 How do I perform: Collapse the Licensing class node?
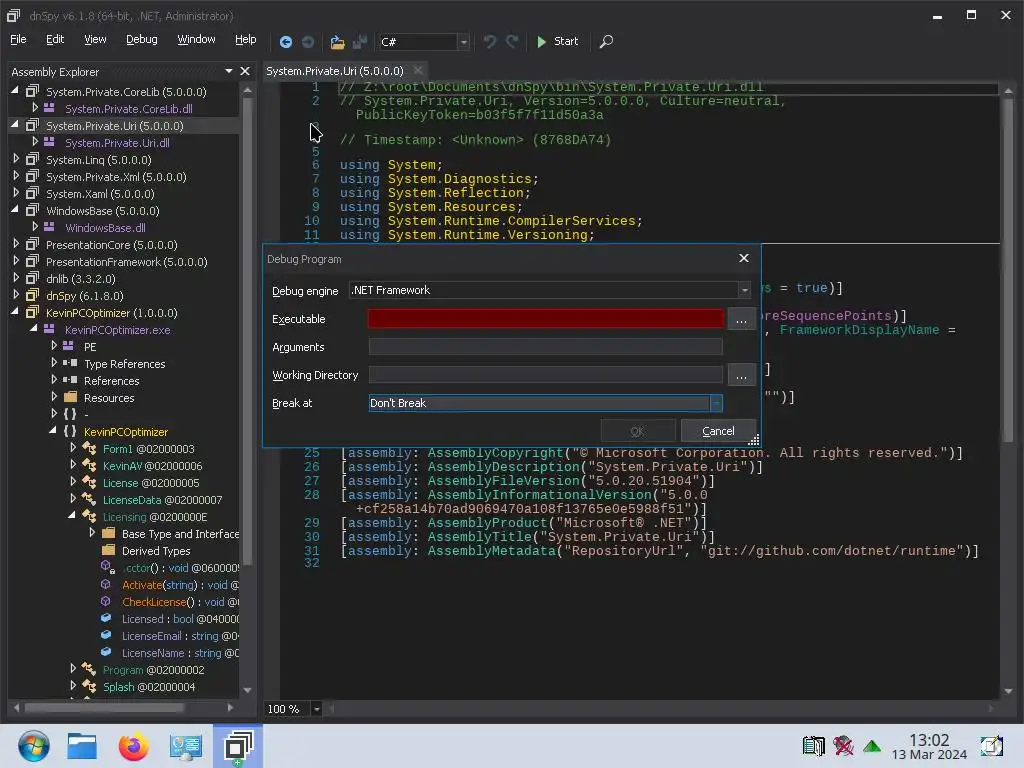click(71, 515)
